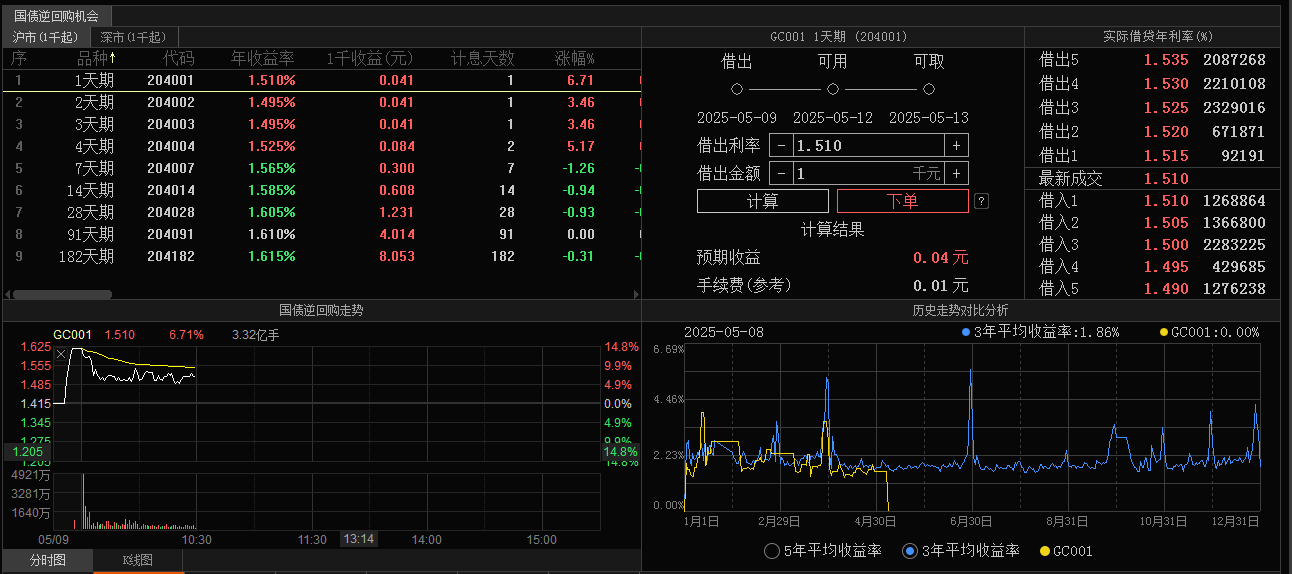Viewport: 1292px width, 574px height.
Task: Click the right arrow of the table scrollbar
Action: coord(635,294)
